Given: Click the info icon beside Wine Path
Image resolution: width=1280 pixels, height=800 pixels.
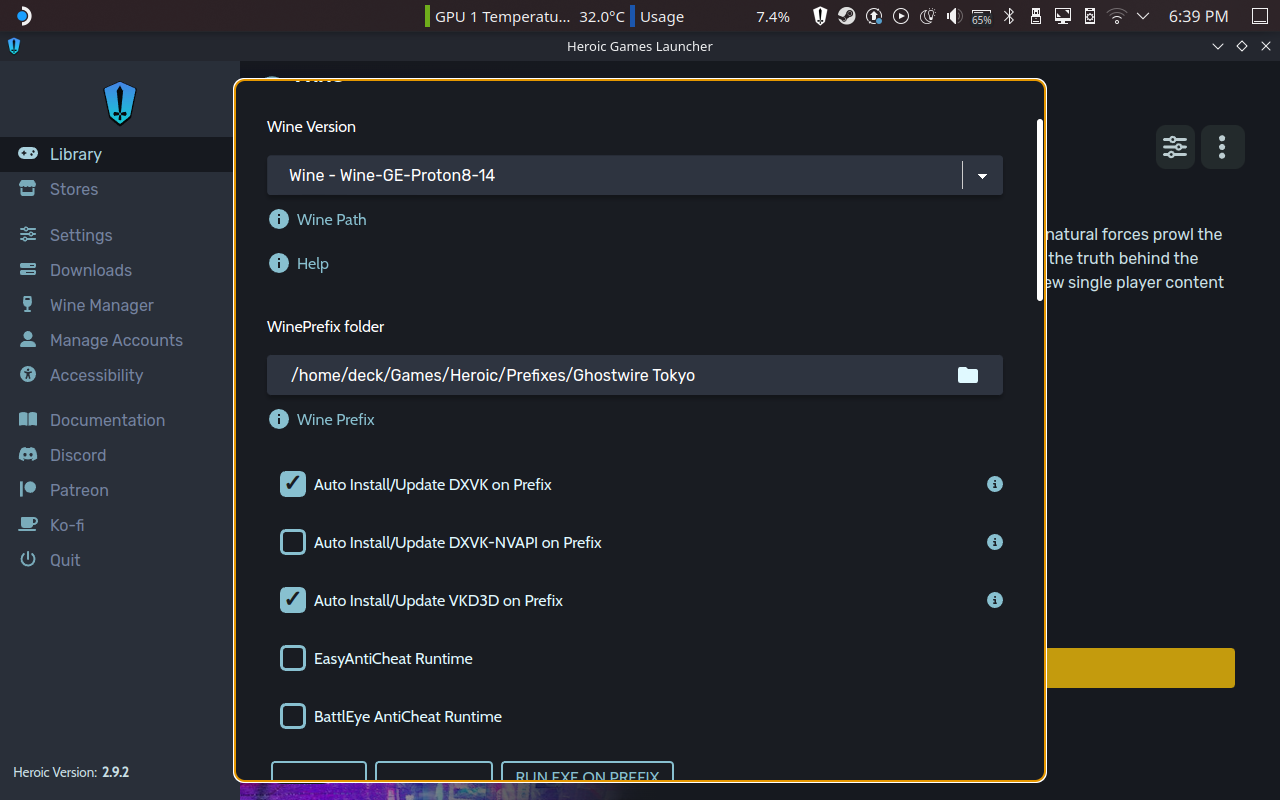Looking at the screenshot, I should (279, 219).
